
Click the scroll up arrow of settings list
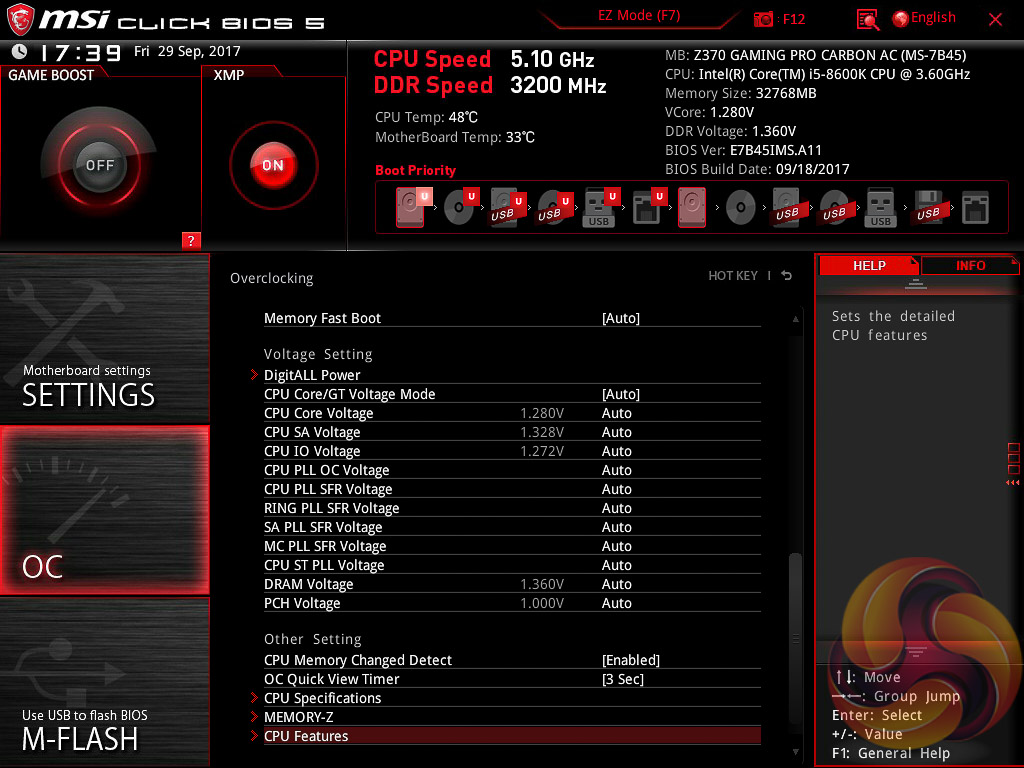point(795,319)
